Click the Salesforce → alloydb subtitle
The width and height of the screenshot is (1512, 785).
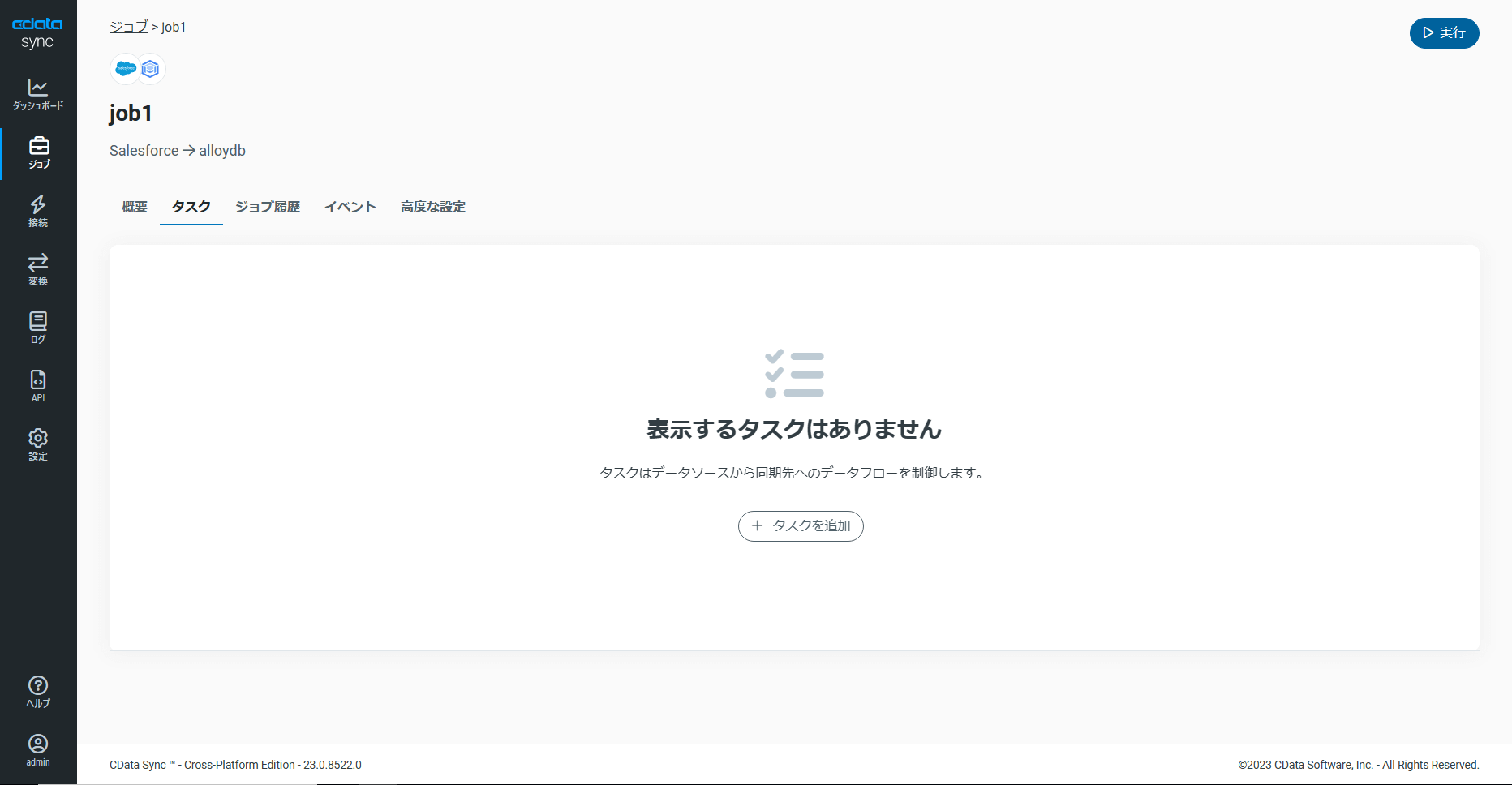178,151
